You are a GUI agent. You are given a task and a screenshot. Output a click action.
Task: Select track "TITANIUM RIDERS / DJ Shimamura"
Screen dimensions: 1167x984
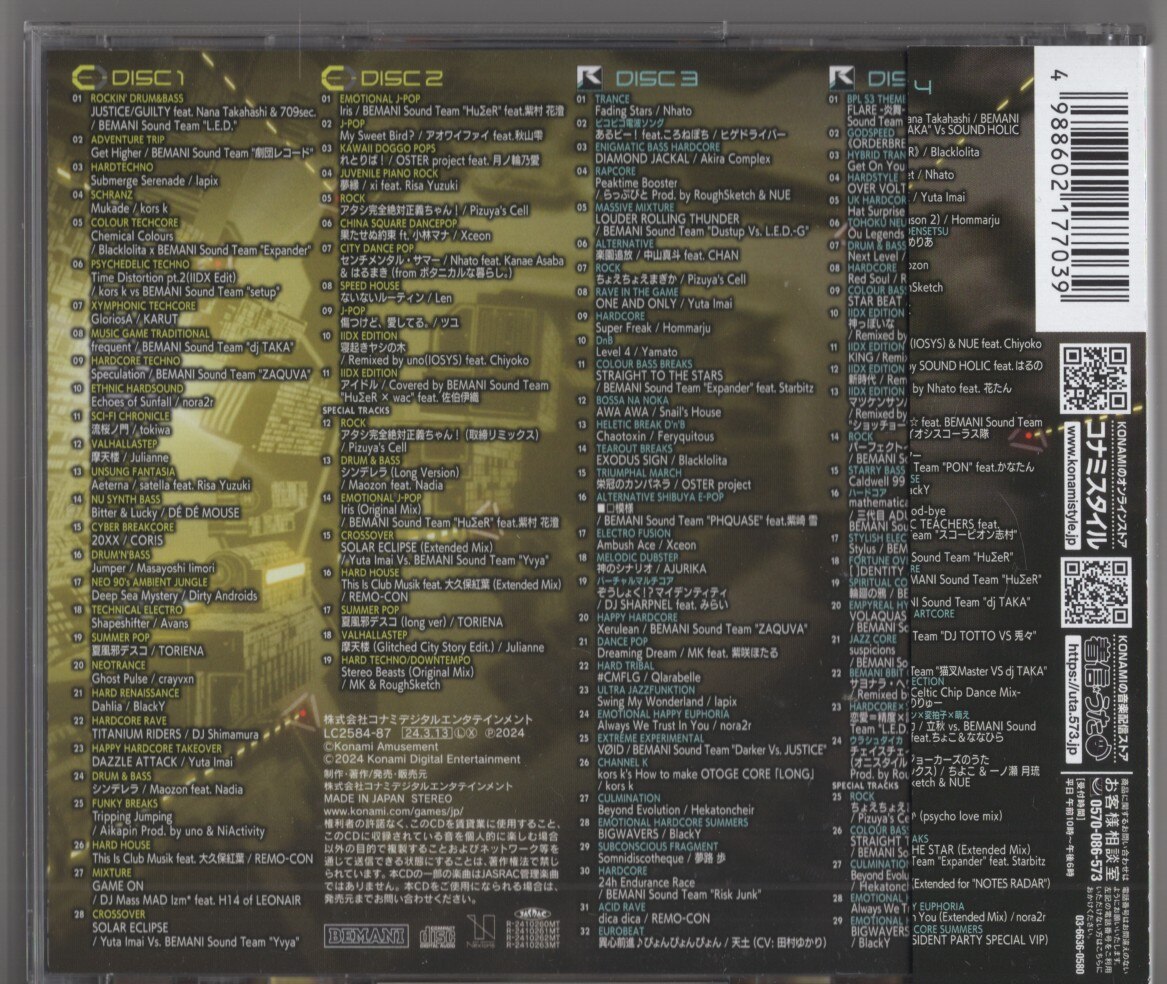[175, 734]
